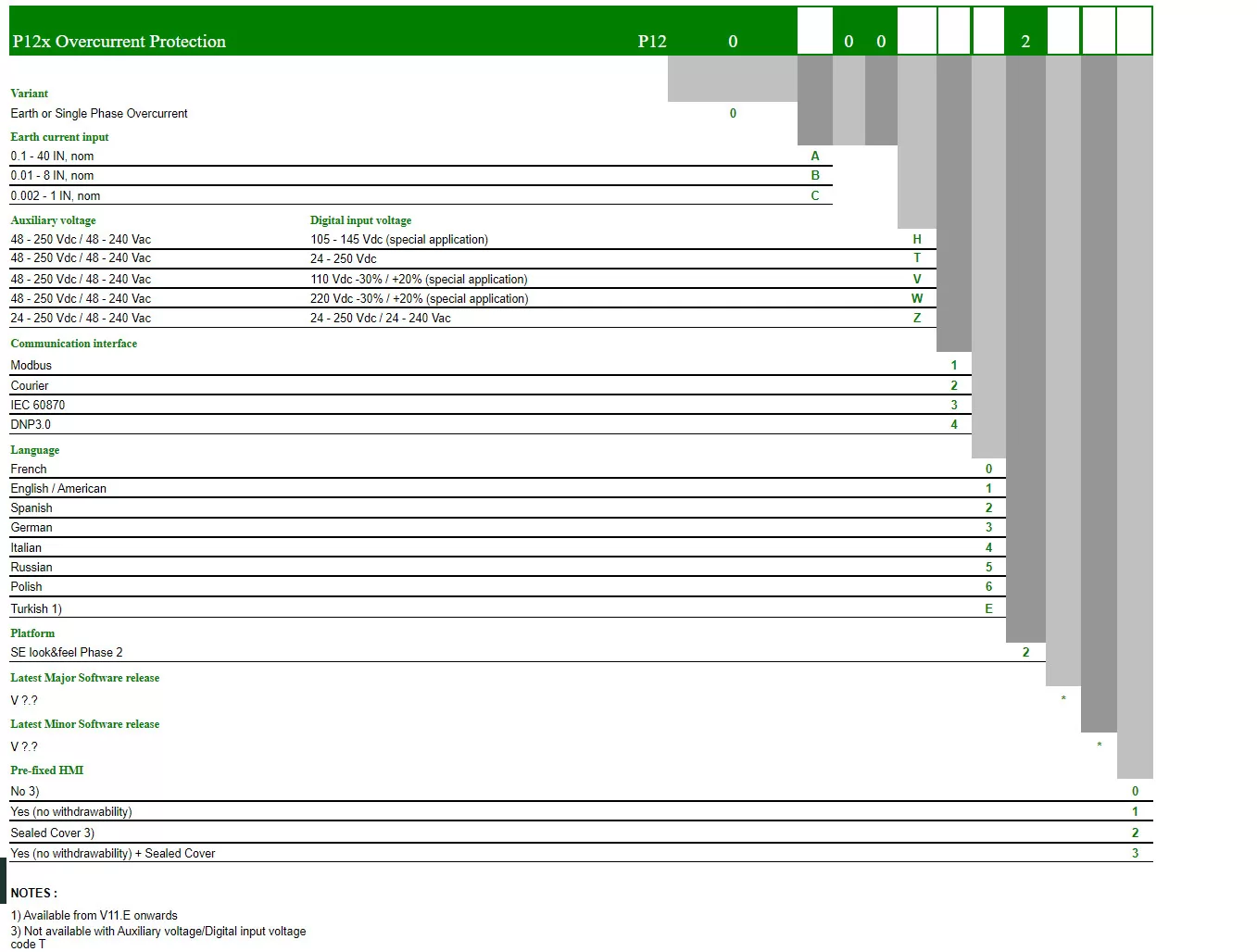Click note '1) Available from V11.E onwards'

coord(94,915)
